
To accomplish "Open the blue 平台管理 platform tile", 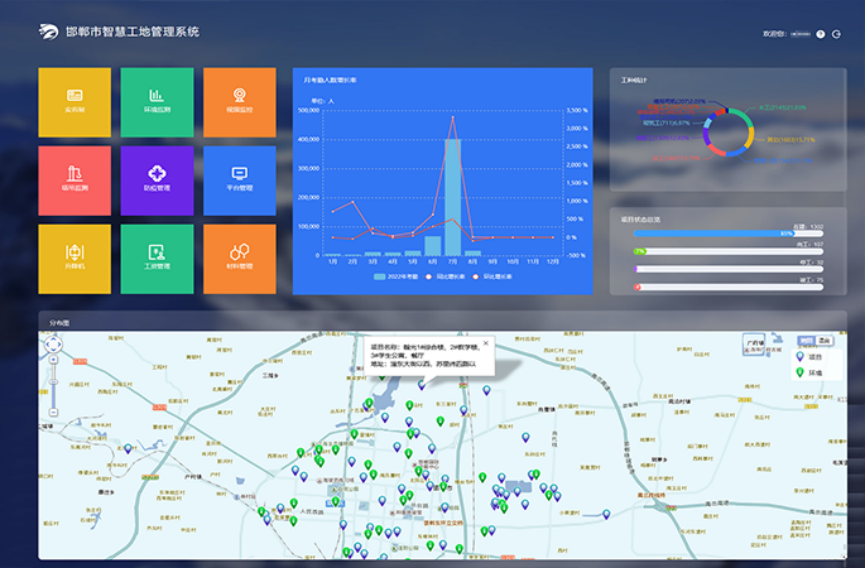I will [239, 180].
